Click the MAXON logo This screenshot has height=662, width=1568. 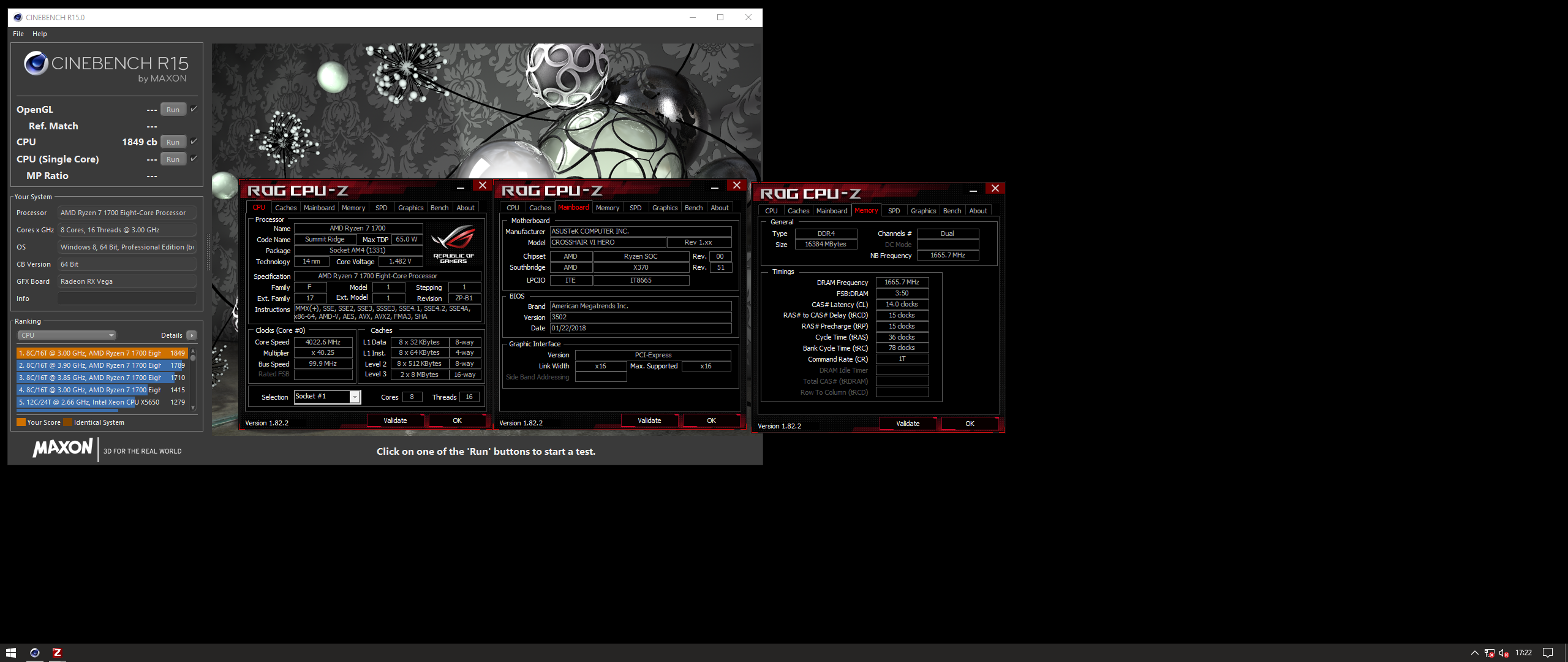(x=62, y=448)
